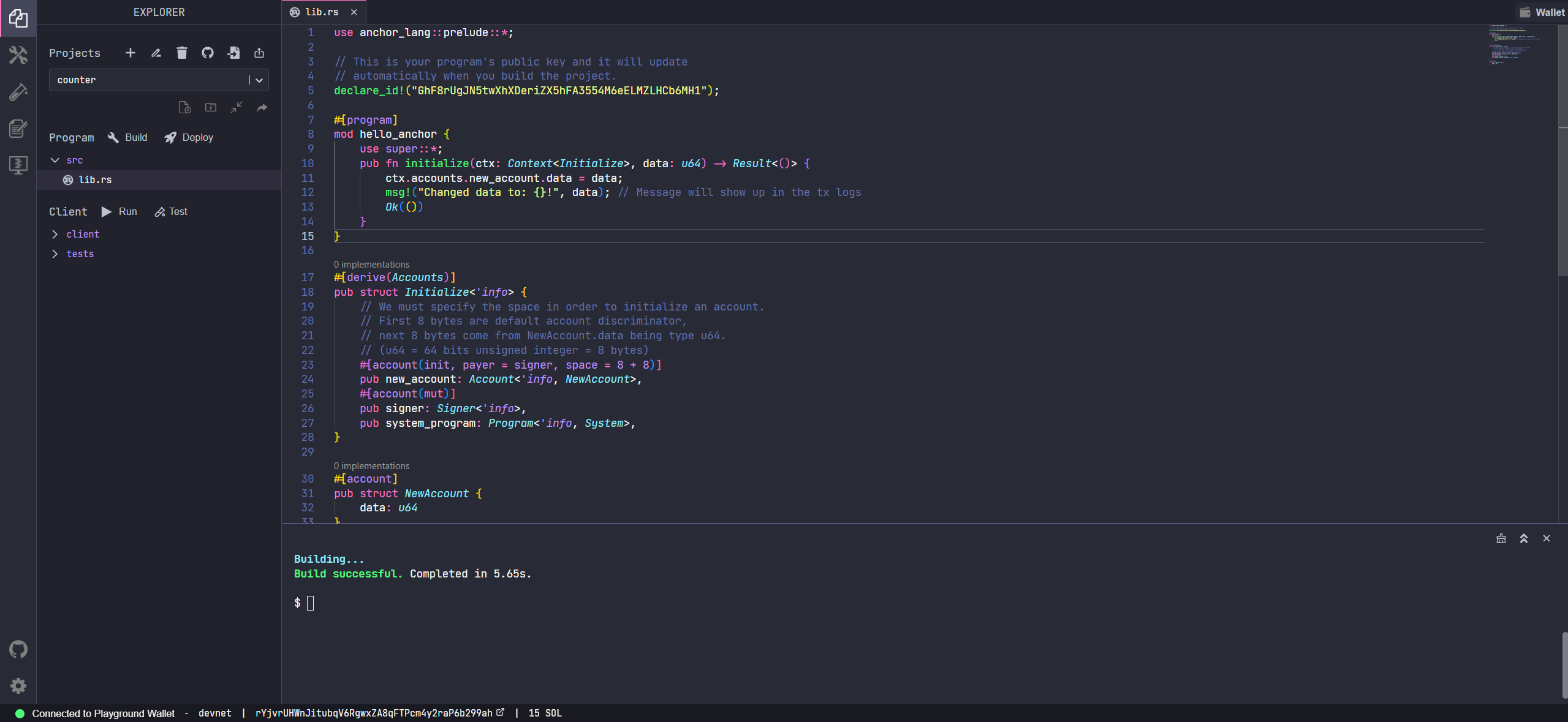The image size is (1568, 722).
Task: Click declare_id! line of code
Action: pyautogui.click(x=526, y=91)
